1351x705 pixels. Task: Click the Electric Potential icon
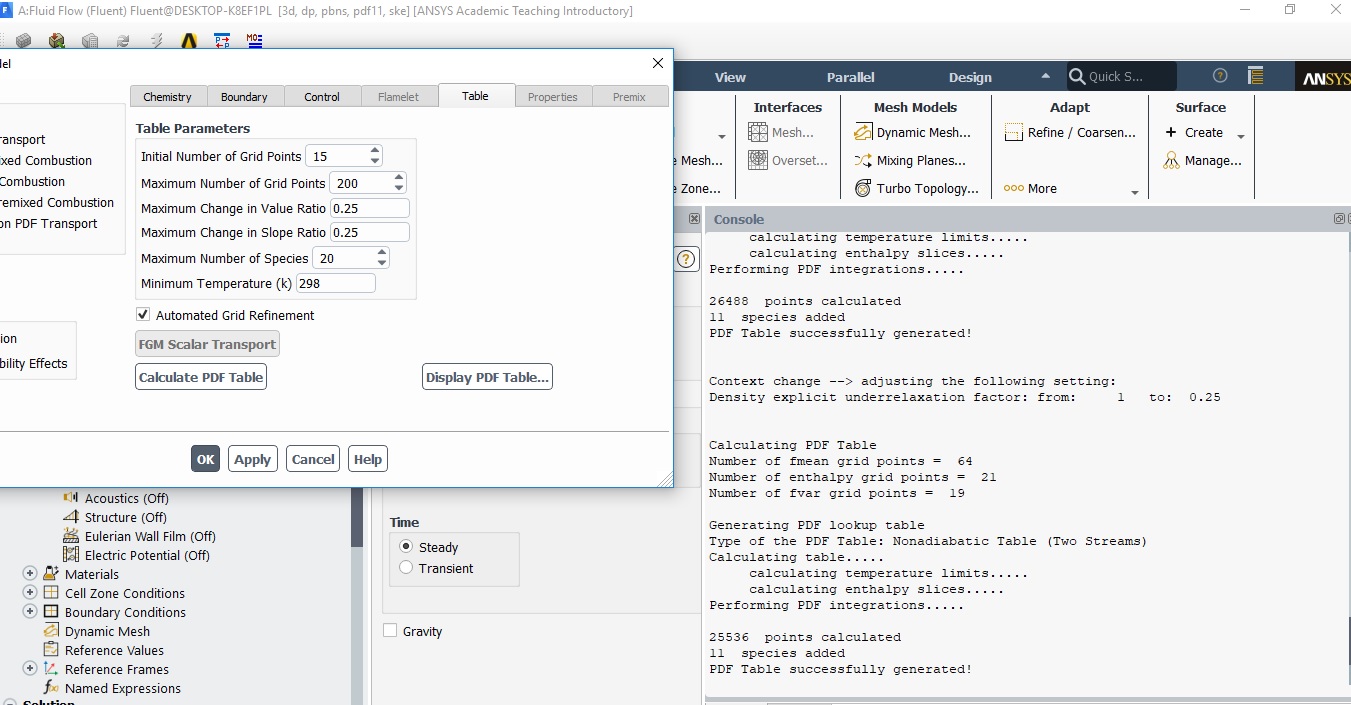click(x=71, y=555)
